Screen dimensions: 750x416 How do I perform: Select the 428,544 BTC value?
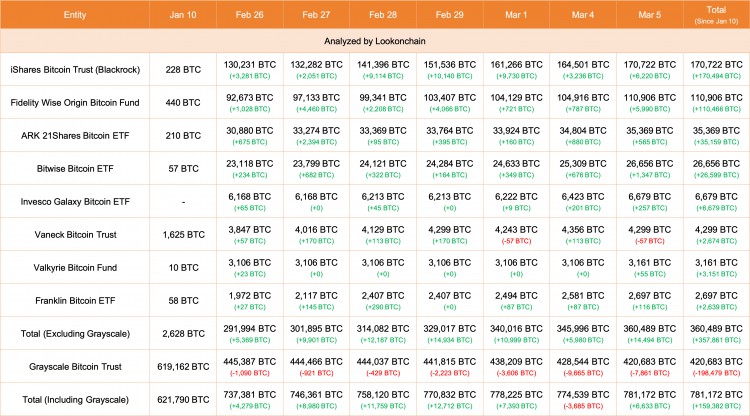(583, 361)
